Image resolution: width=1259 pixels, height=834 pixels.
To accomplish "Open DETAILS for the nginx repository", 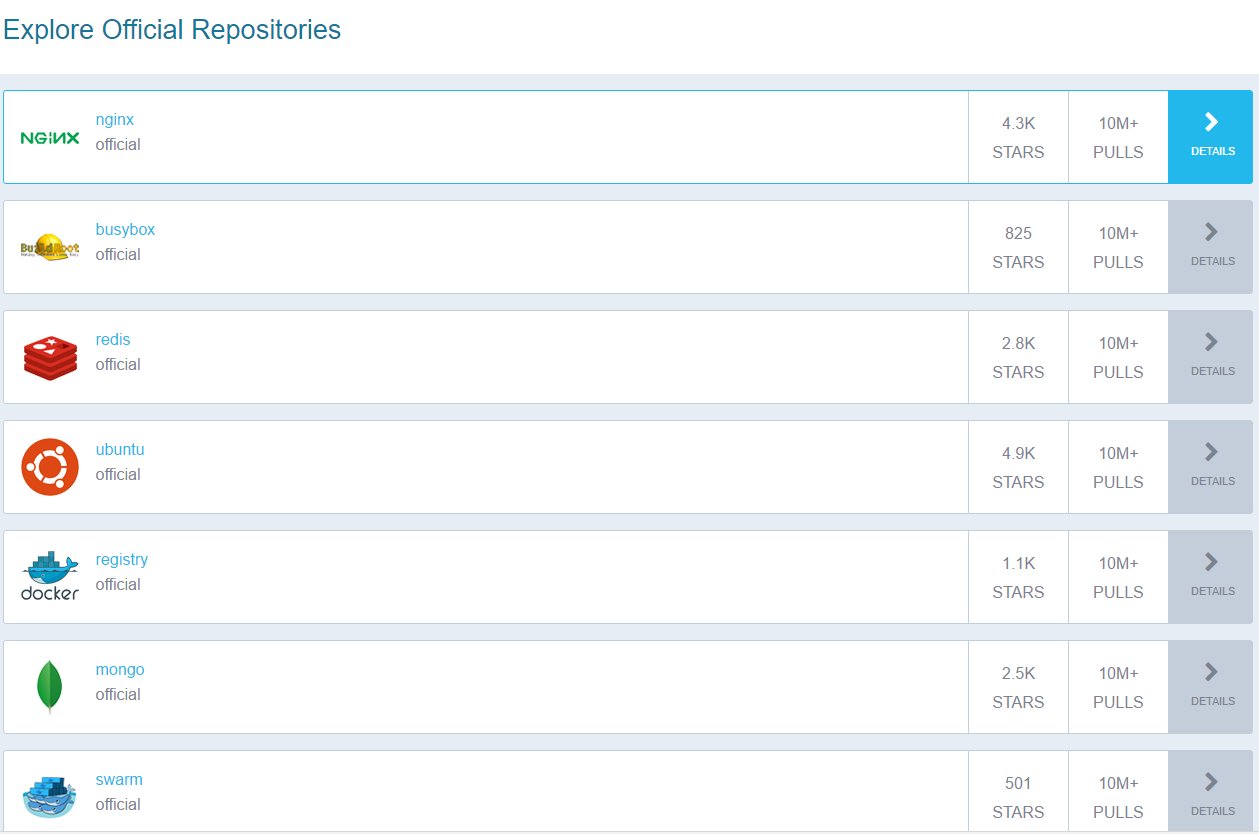I will 1210,136.
